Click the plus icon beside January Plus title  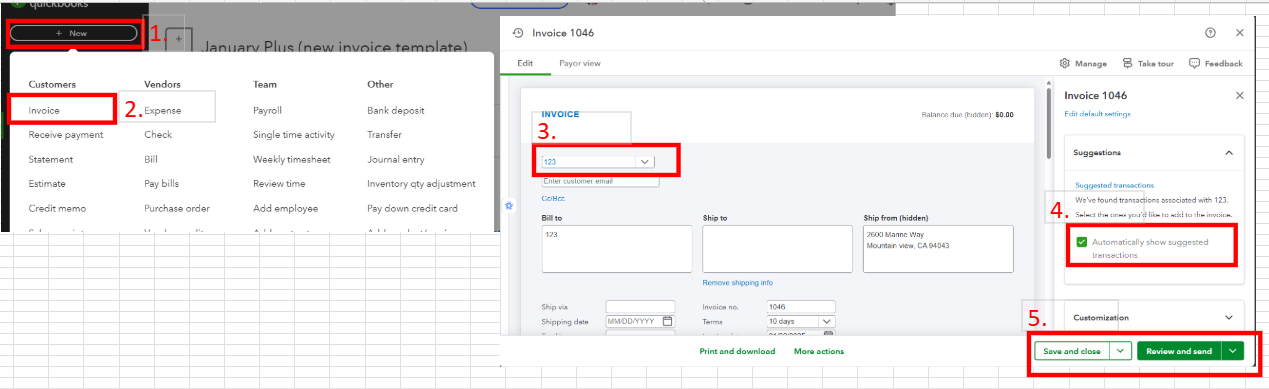(179, 39)
